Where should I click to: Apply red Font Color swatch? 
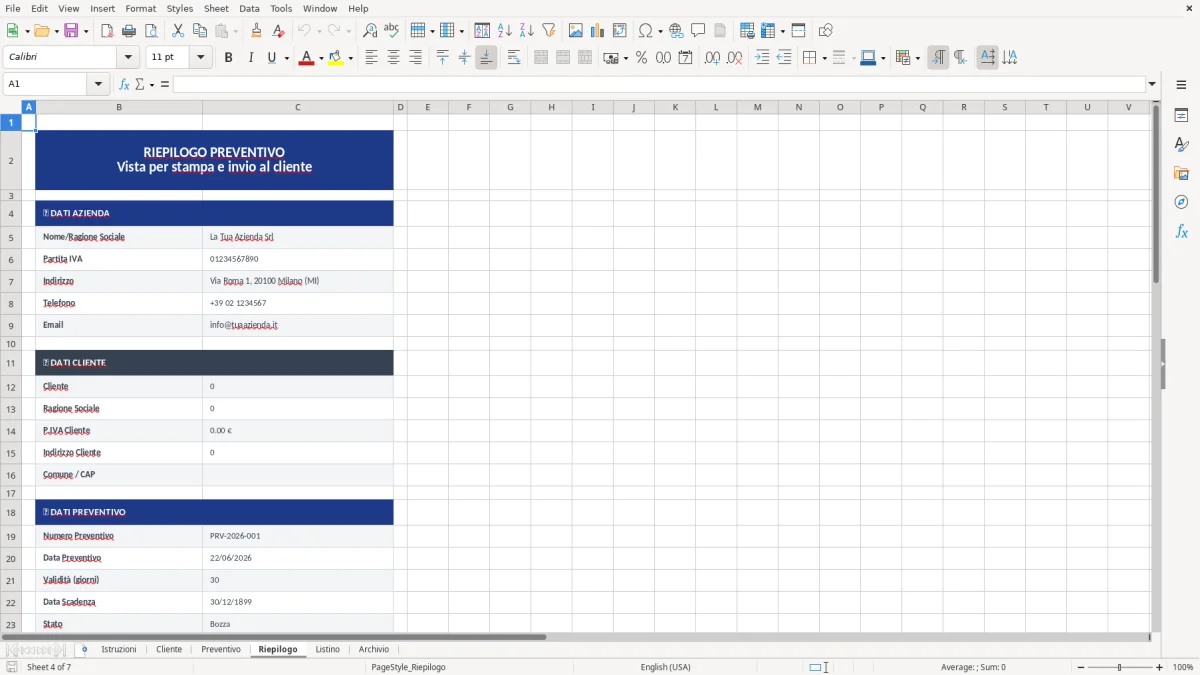tap(306, 58)
